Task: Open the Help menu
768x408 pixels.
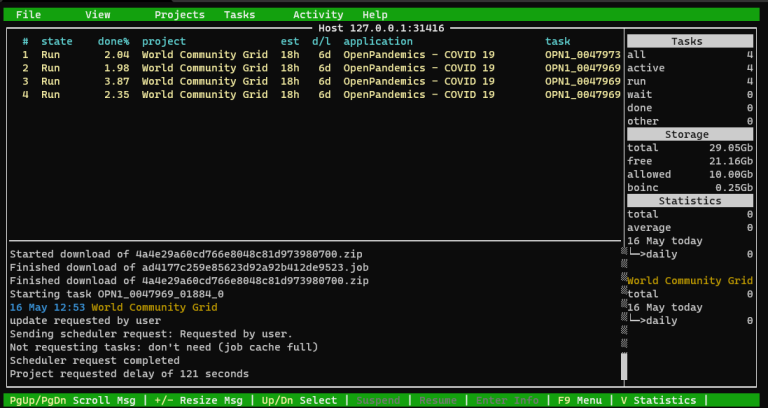Action: pos(375,15)
